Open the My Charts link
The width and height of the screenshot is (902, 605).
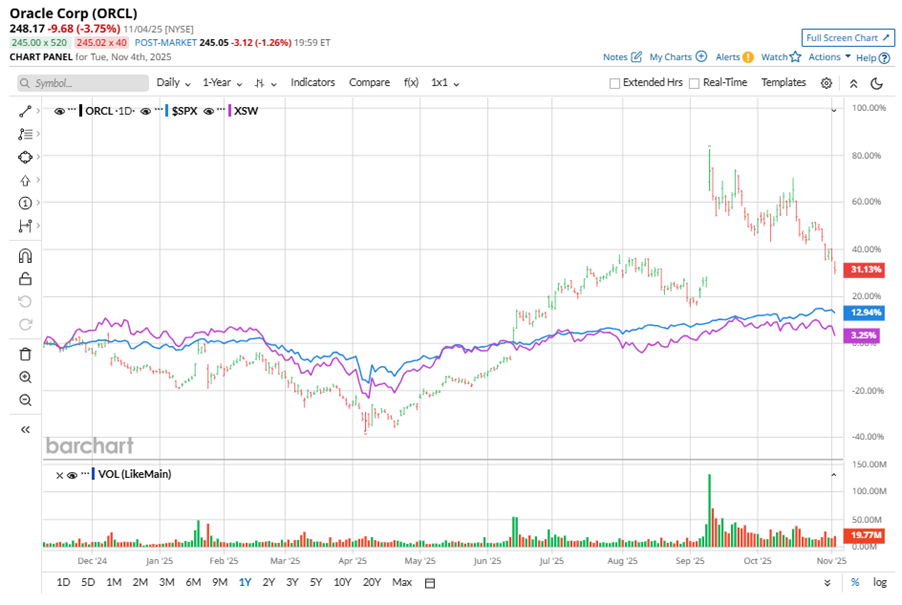pyautogui.click(x=671, y=56)
